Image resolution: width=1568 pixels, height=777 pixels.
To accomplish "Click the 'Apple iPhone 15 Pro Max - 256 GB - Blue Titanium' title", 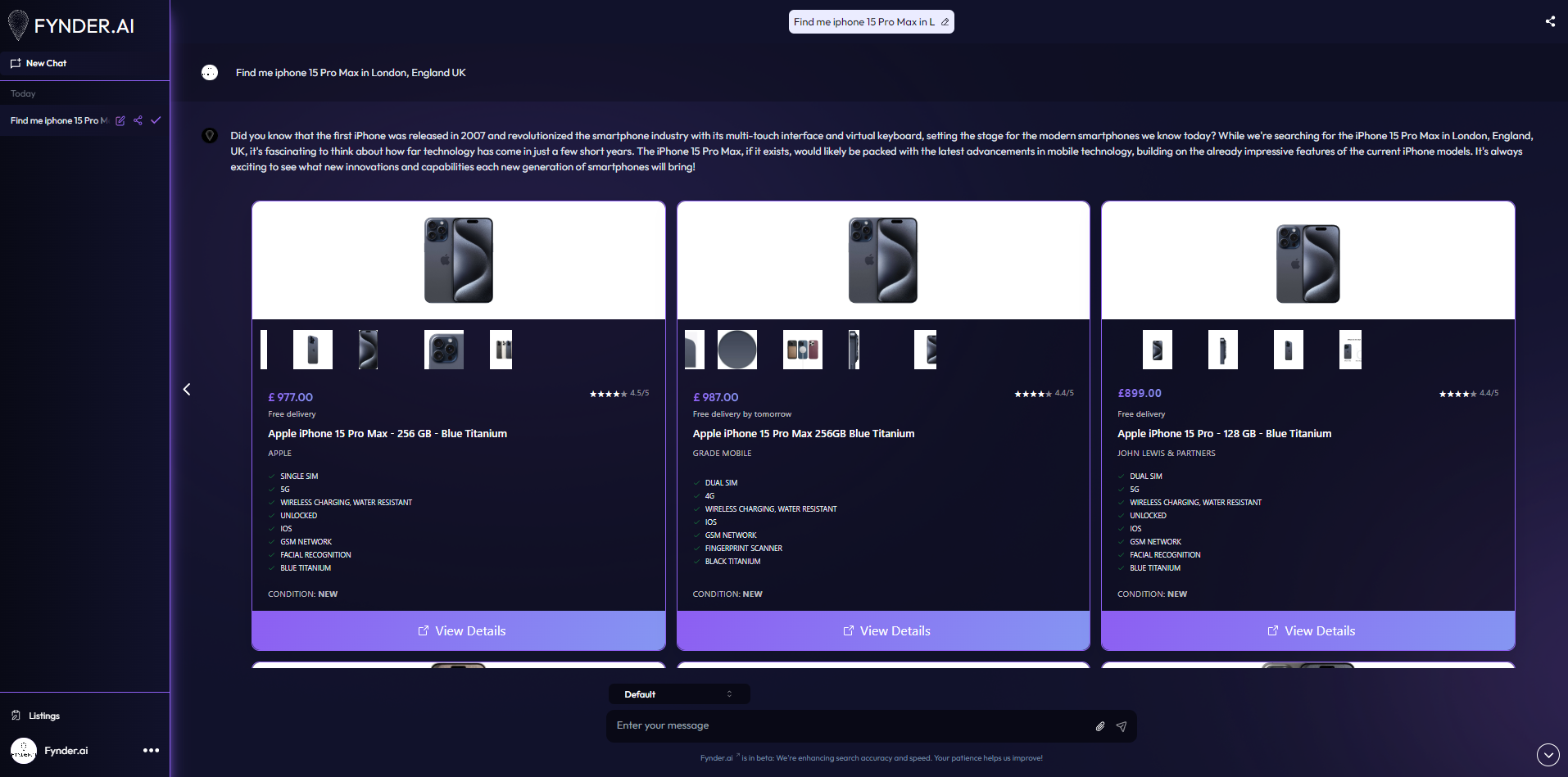I will pyautogui.click(x=387, y=434).
